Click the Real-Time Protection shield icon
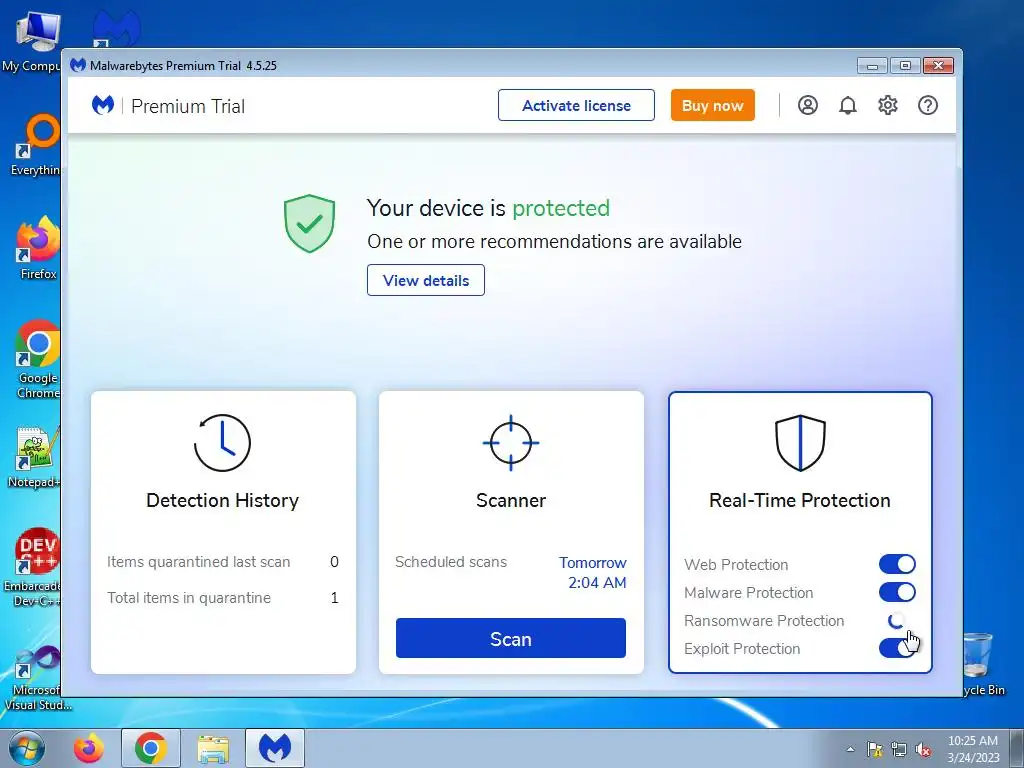Viewport: 1024px width, 768px height. 800,443
